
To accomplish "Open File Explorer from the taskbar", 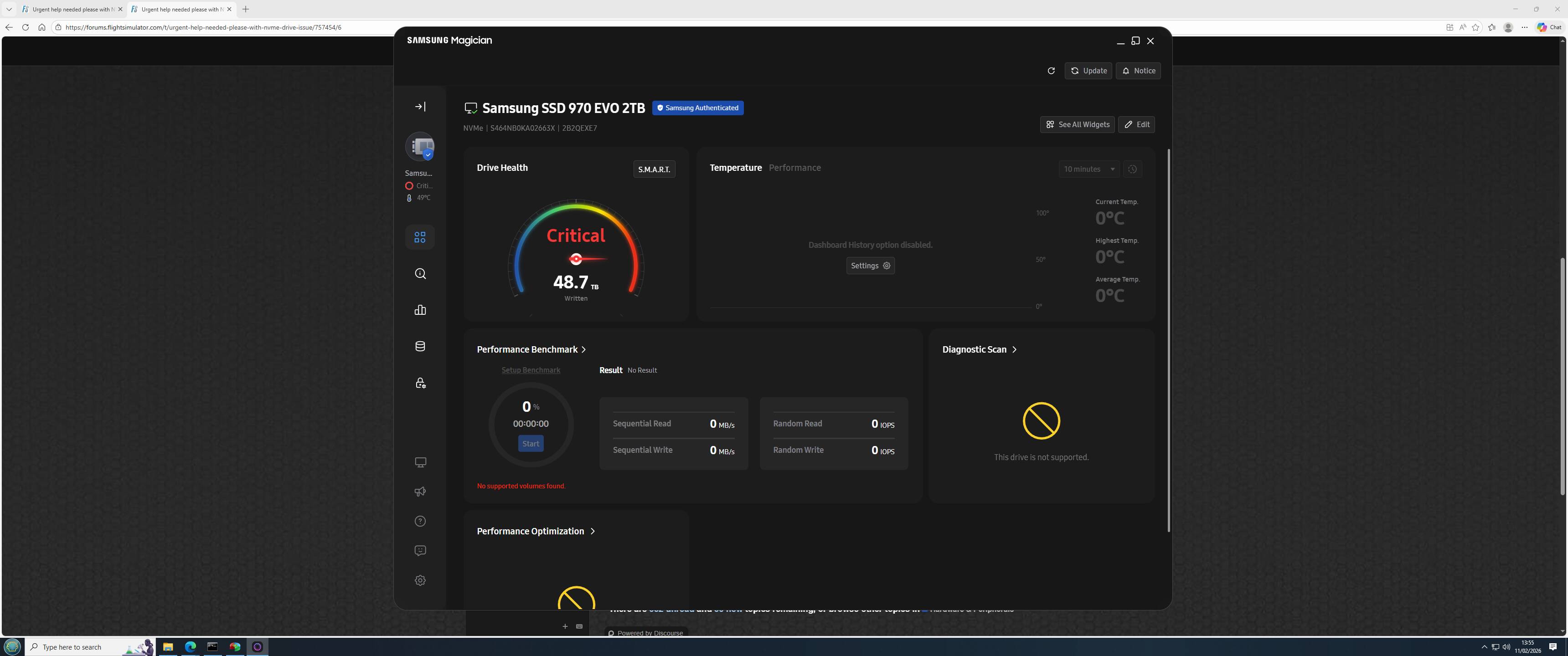I will coord(168,647).
